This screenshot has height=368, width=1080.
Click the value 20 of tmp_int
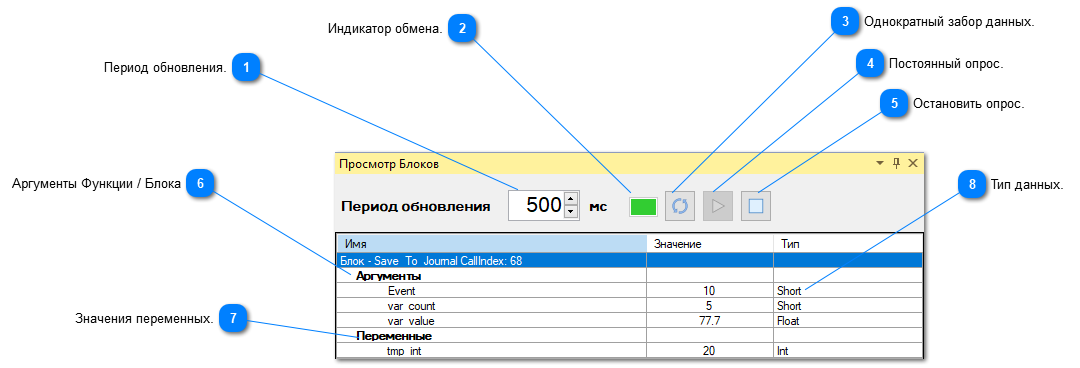709,351
